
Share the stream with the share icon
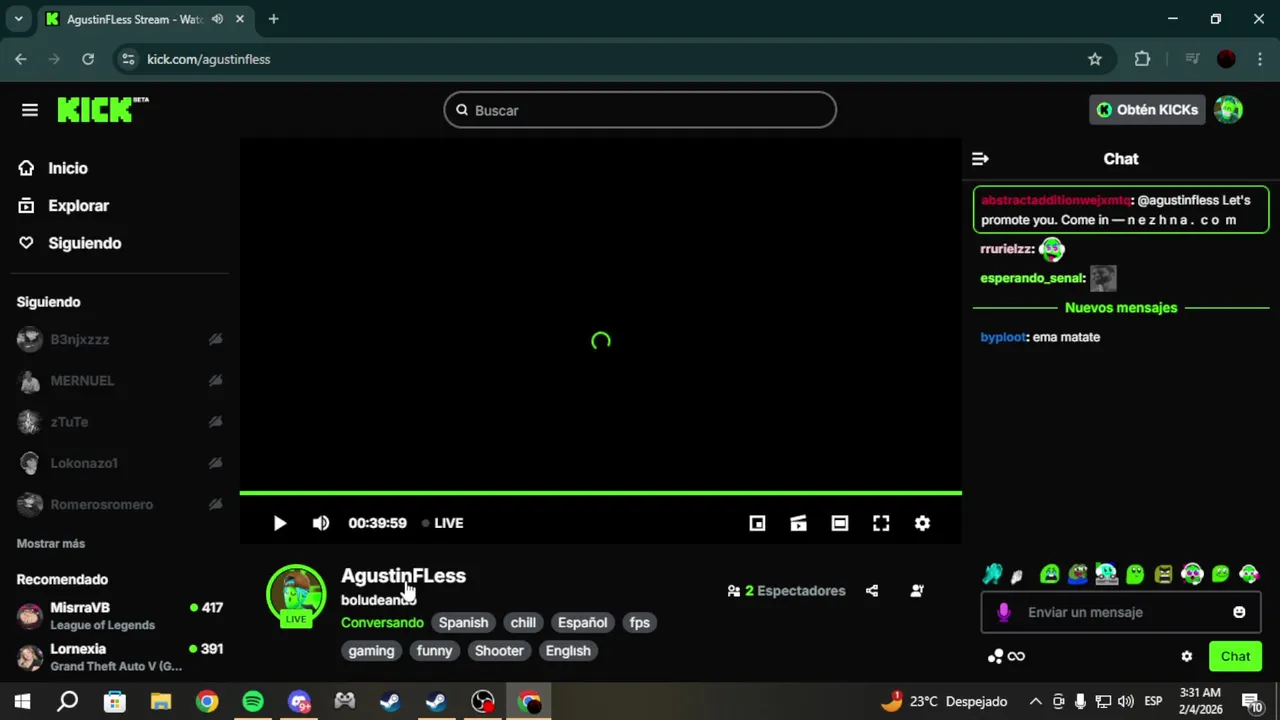872,591
